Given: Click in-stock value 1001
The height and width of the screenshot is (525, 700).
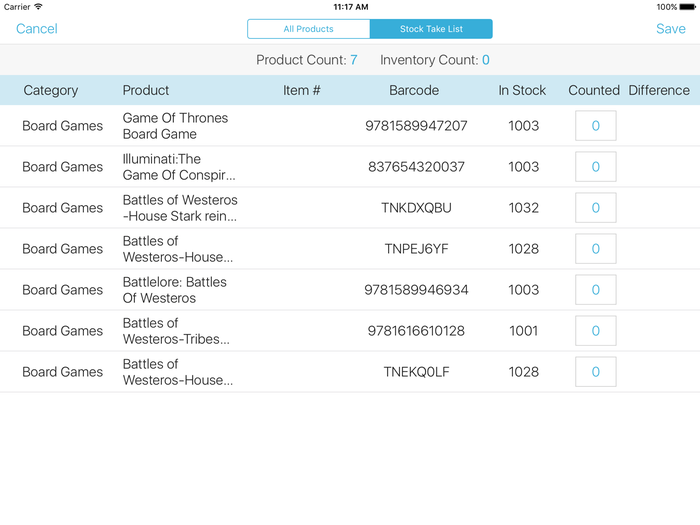Looking at the screenshot, I should (524, 331).
